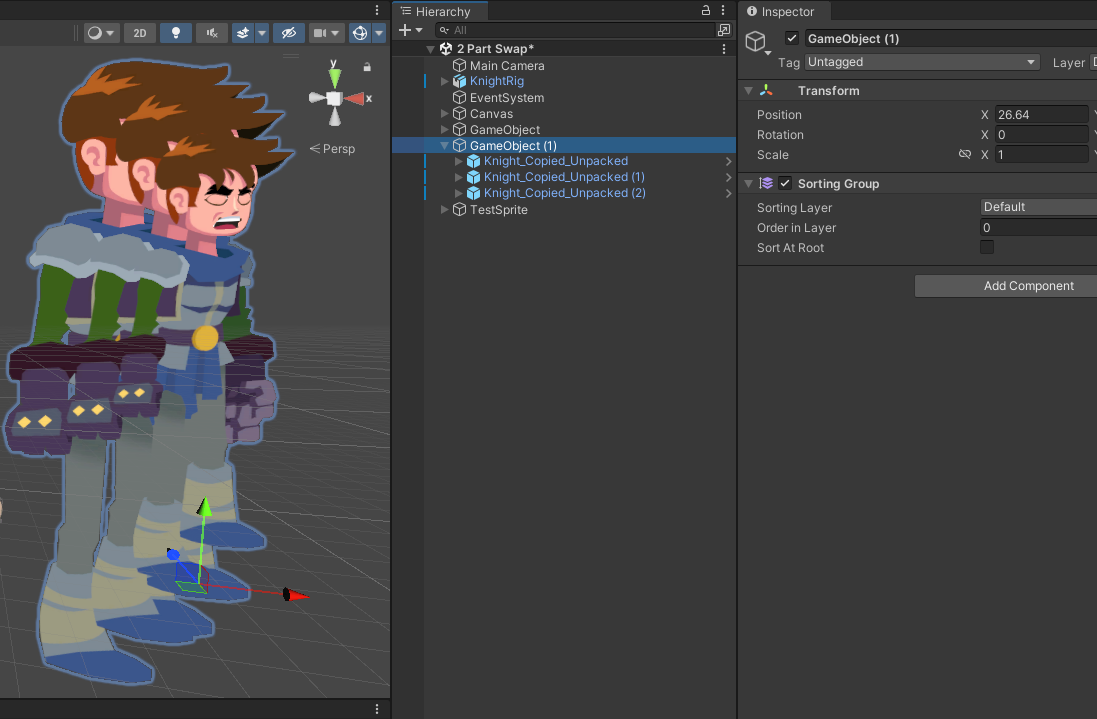
Task: Open Scene view more options menu
Action: coord(377,10)
